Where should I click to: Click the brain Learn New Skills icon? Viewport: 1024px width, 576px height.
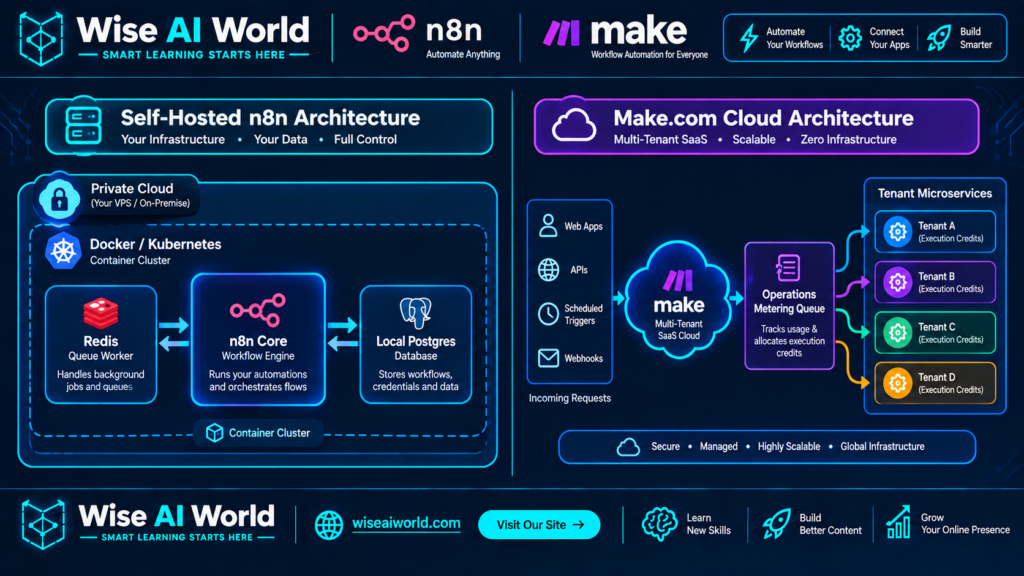coord(659,524)
